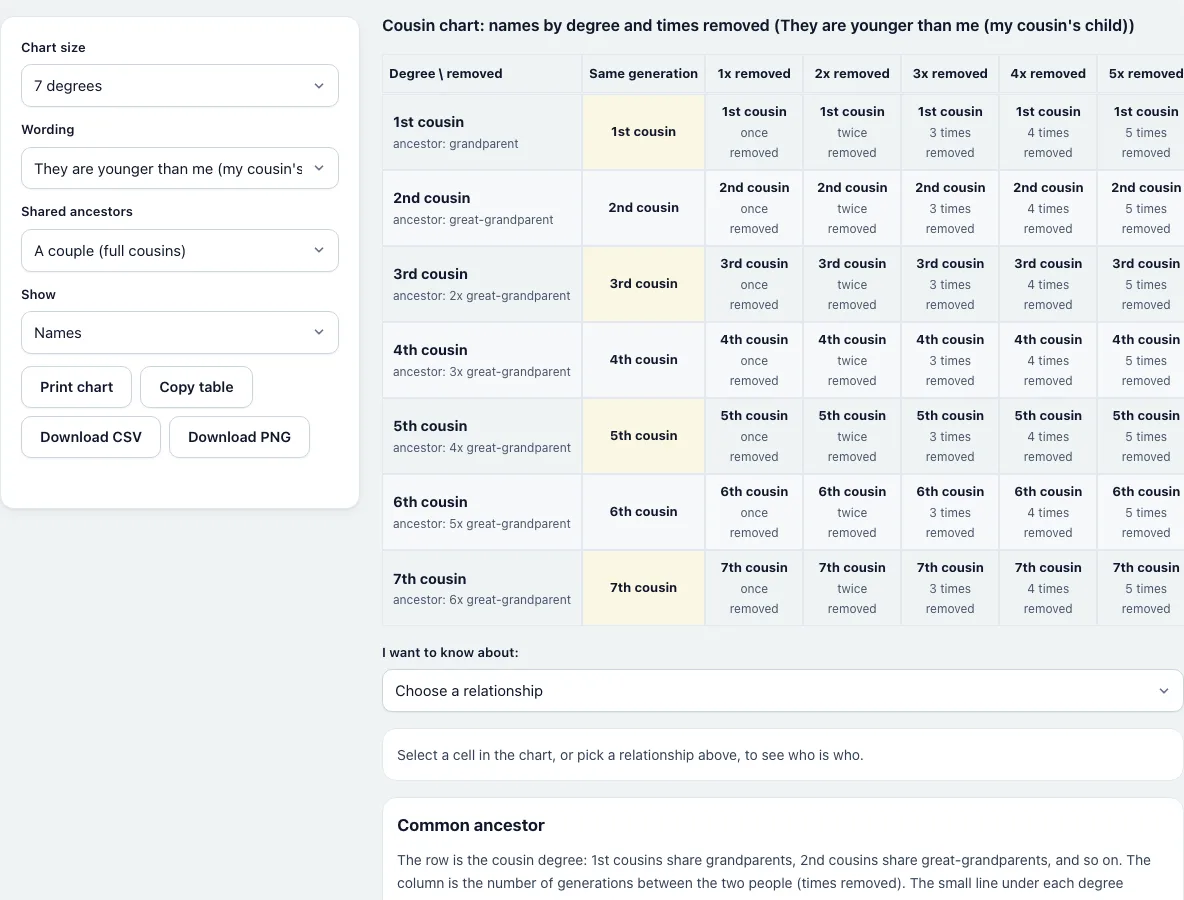Viewport: 1184px width, 900px height.
Task: Select the 4th cousin same generation cell
Action: click(643, 360)
